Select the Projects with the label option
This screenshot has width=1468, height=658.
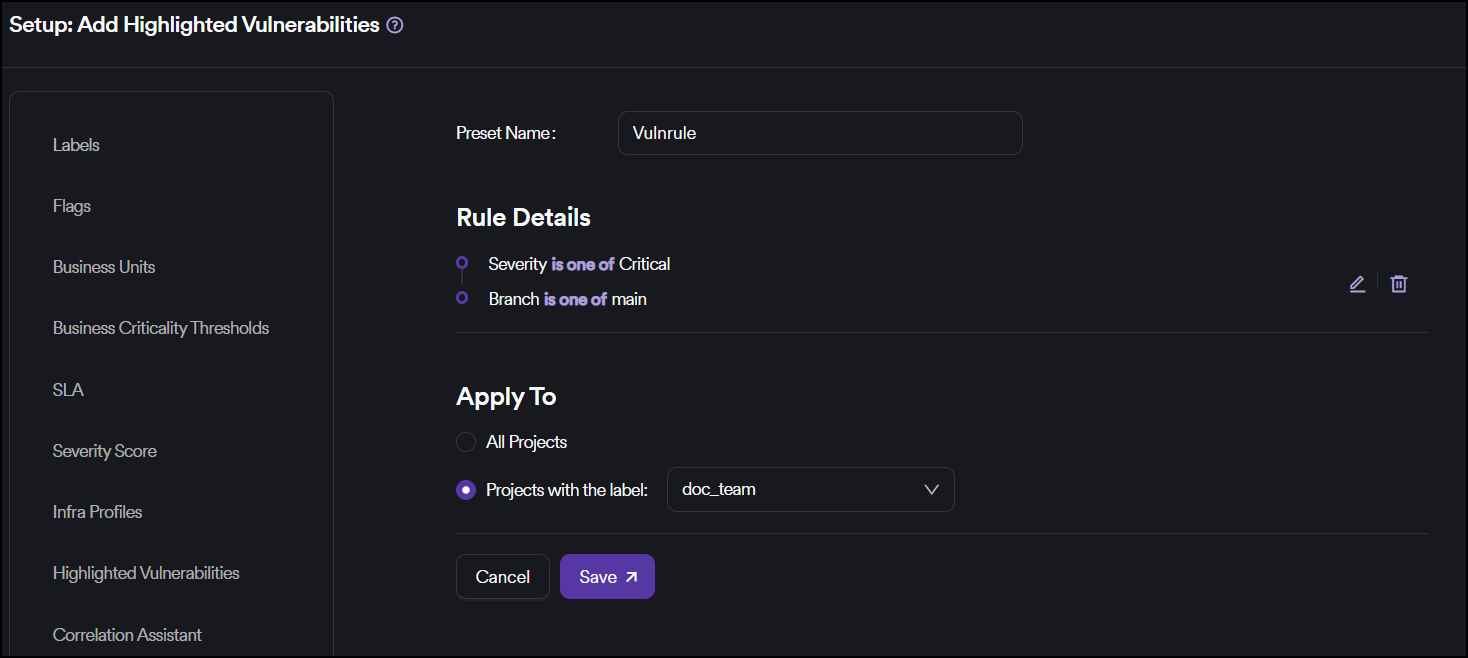466,490
